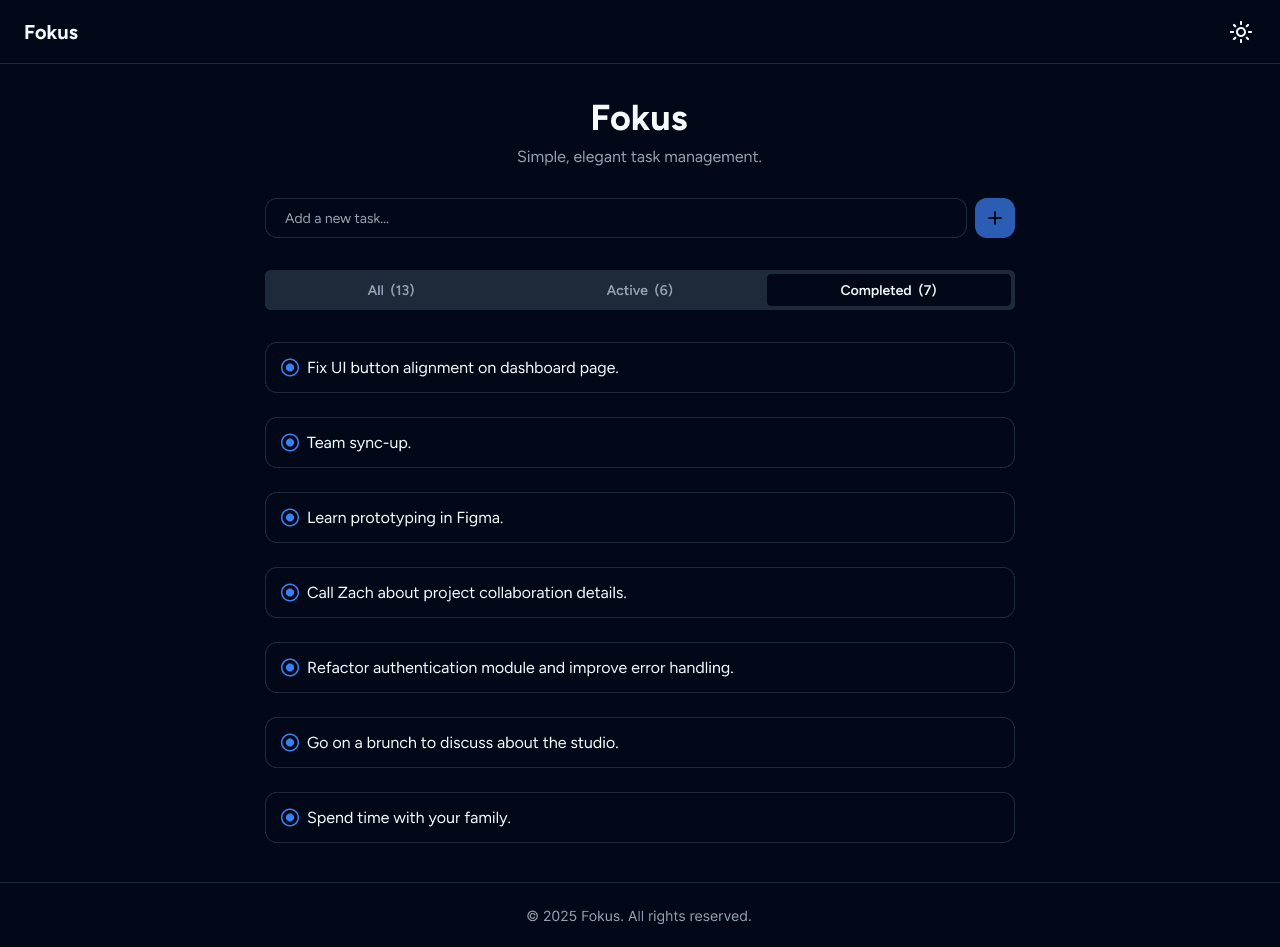Click the 'Add a new task...' input field
The image size is (1280, 947).
coord(615,217)
